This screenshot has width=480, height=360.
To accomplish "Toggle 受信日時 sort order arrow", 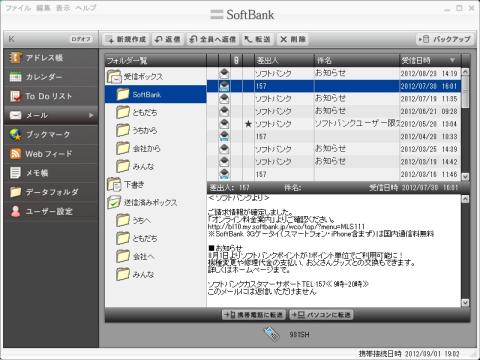I will coord(452,60).
